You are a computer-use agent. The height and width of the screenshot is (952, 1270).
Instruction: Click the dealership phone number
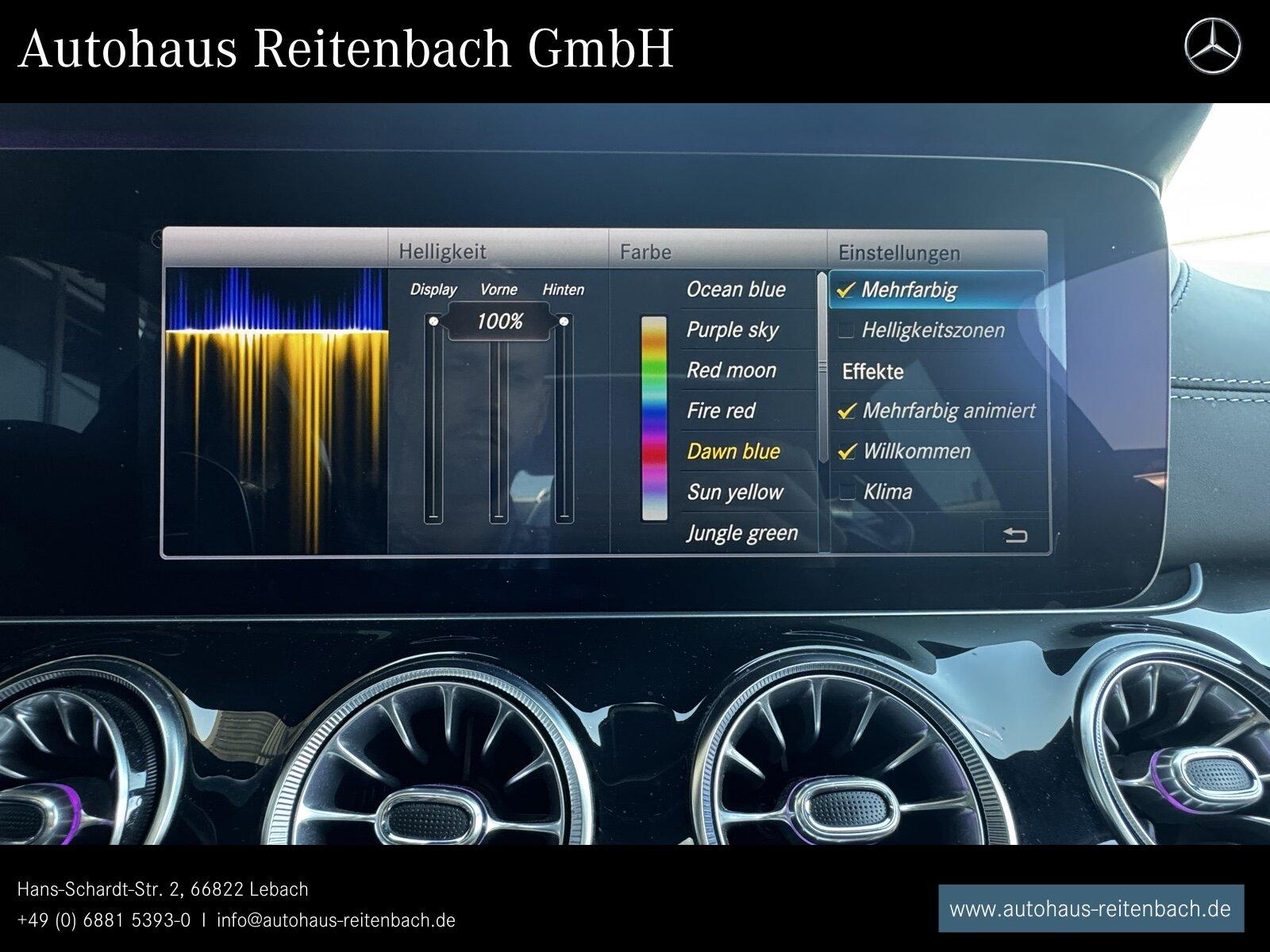tap(104, 920)
